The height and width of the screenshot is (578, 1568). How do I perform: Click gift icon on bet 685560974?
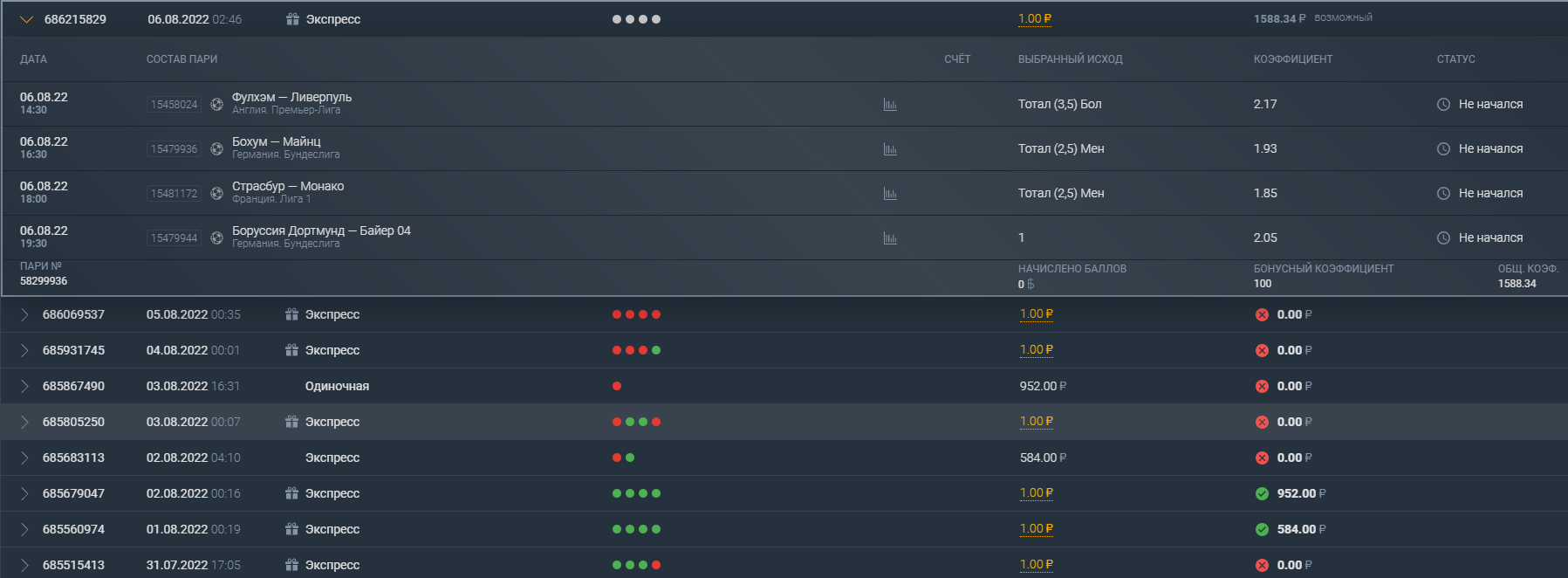[x=291, y=528]
